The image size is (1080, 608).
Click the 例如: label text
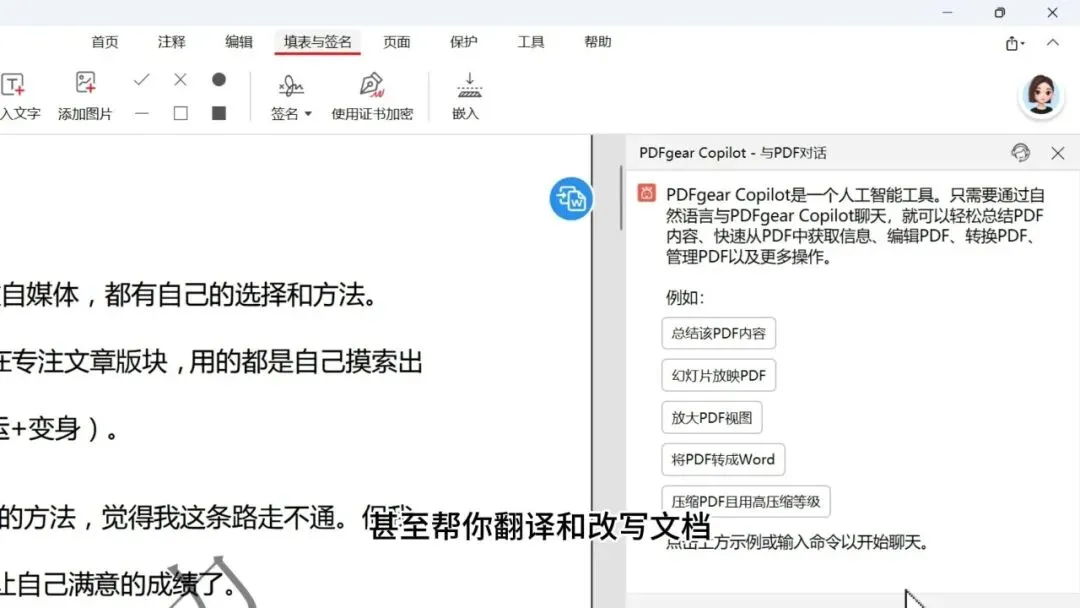[x=685, y=297]
